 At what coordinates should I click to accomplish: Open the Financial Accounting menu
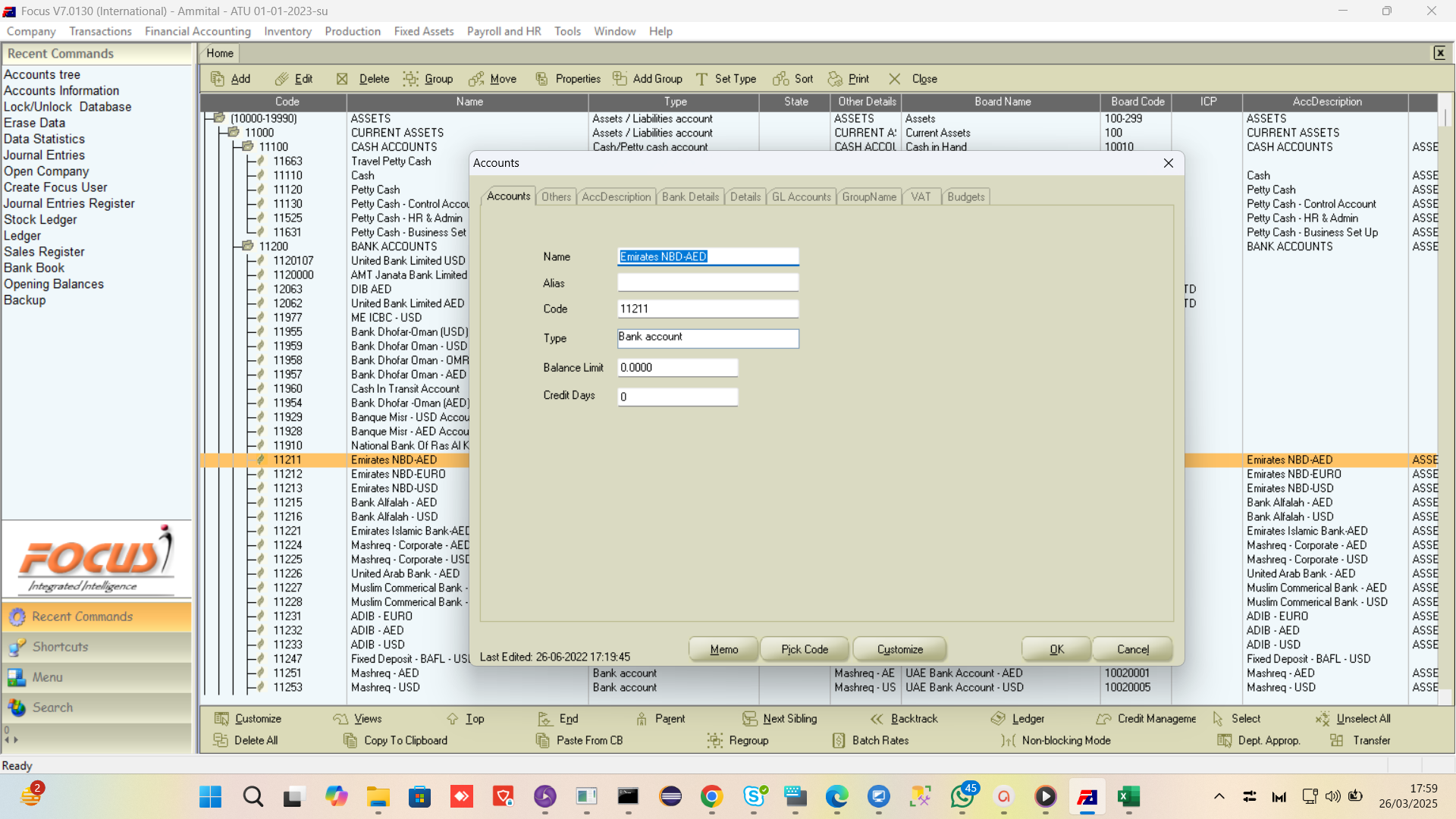pyautogui.click(x=197, y=31)
